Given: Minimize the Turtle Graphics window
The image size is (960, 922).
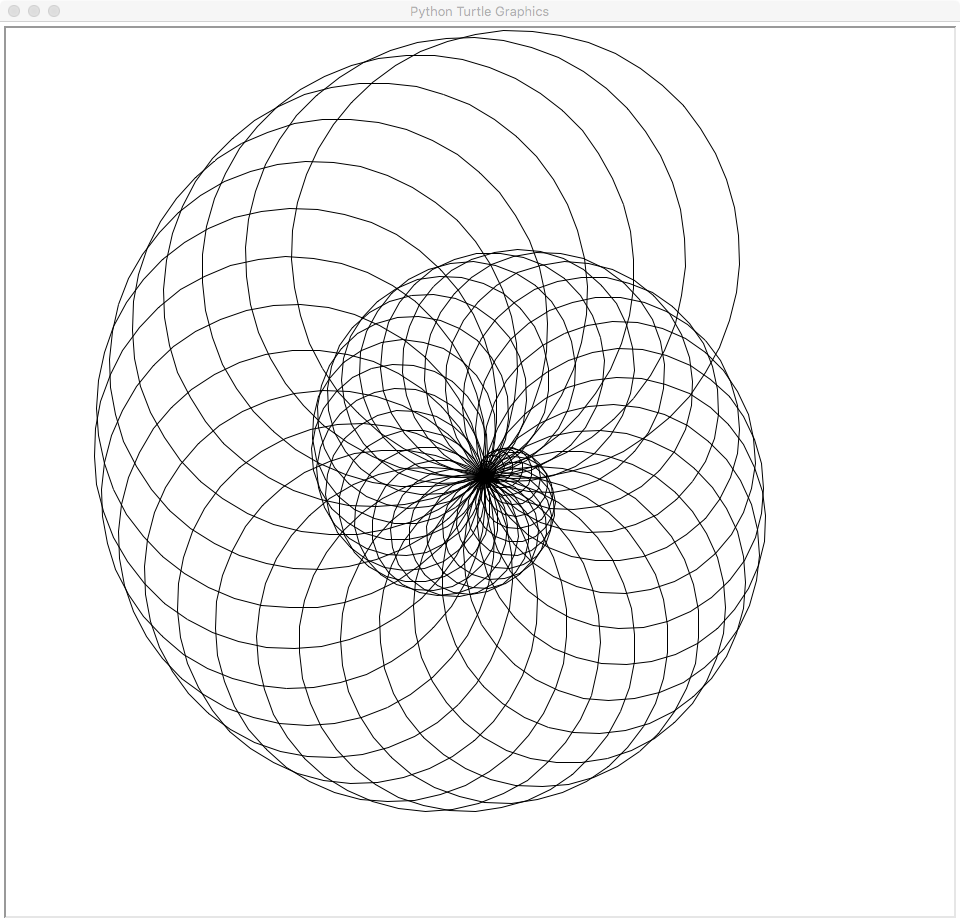Looking at the screenshot, I should 34,11.
